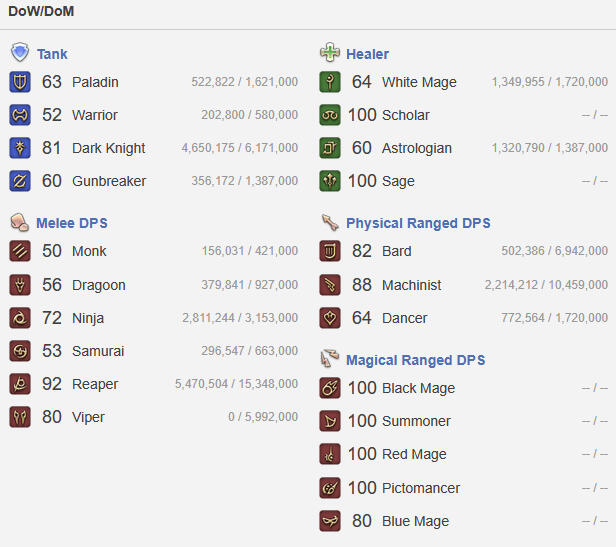Click the Blue Mage job icon
616x547 pixels.
coord(330,521)
